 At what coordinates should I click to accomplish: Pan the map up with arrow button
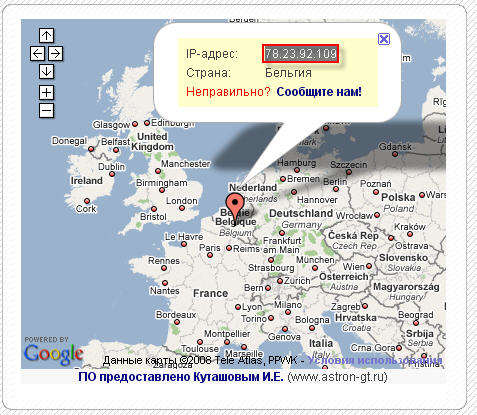click(46, 35)
